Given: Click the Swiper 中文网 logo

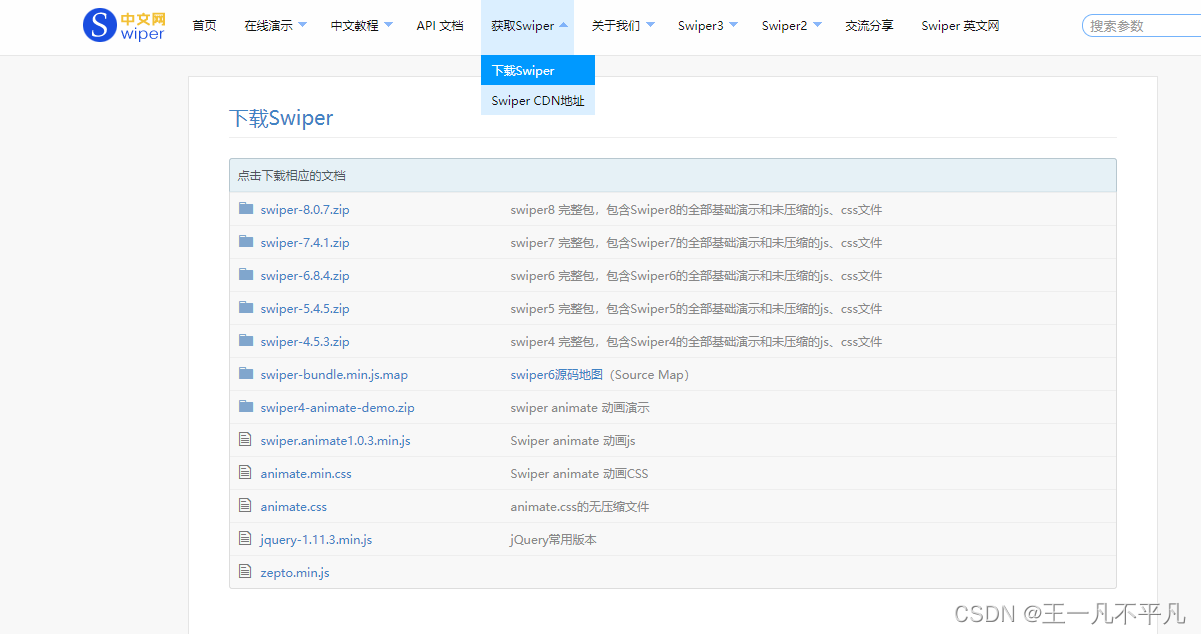Looking at the screenshot, I should click(124, 25).
